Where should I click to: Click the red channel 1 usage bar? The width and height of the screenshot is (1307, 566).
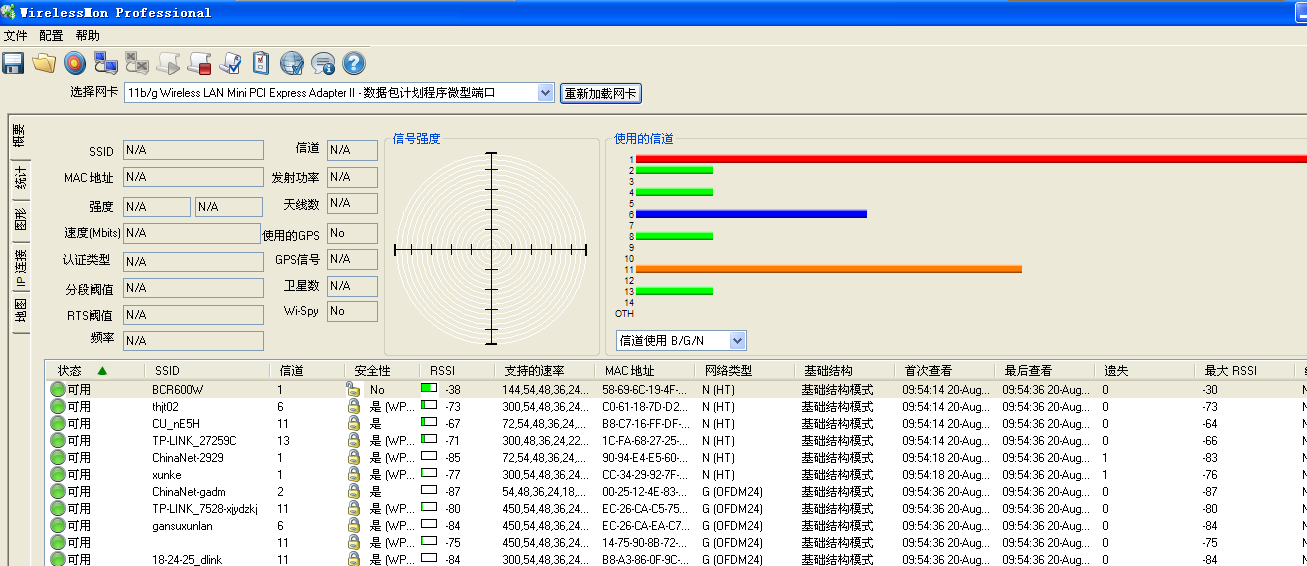971,159
